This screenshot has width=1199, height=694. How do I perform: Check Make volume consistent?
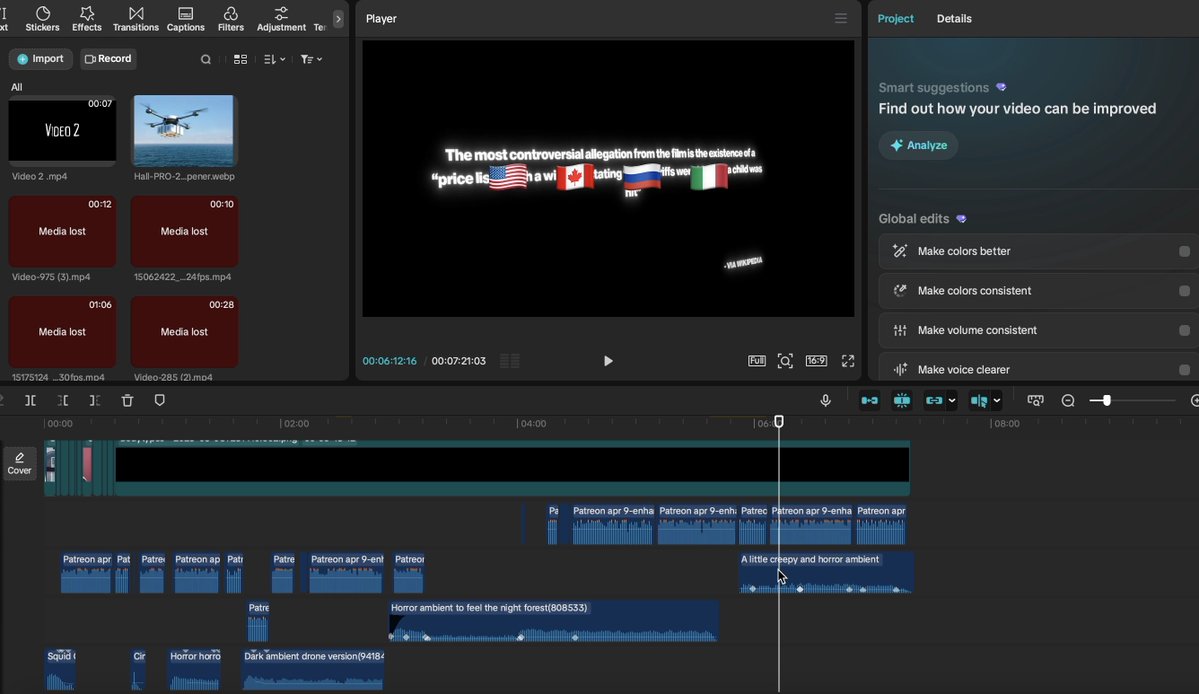pyautogui.click(x=1184, y=331)
